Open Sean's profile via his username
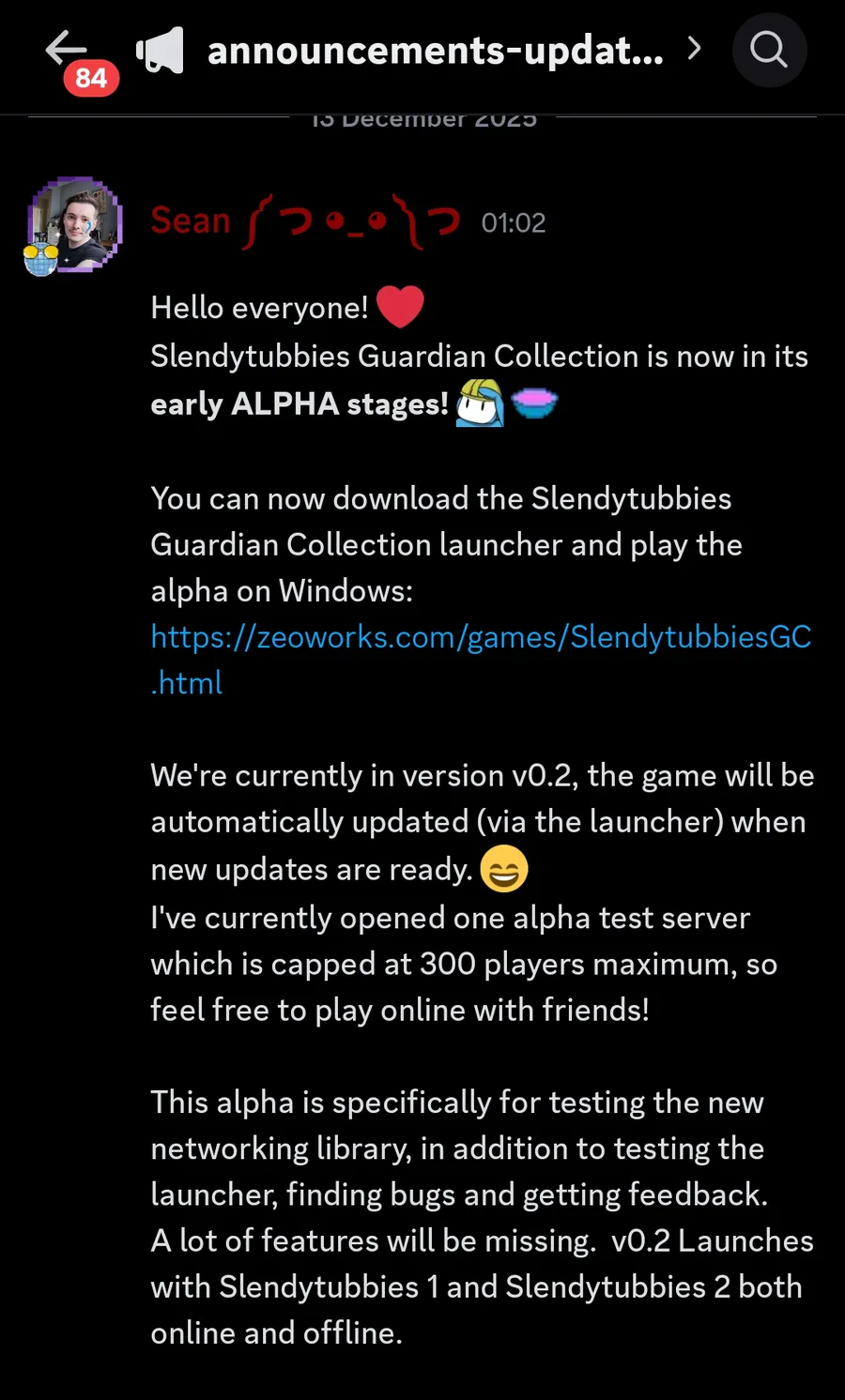 coord(191,221)
